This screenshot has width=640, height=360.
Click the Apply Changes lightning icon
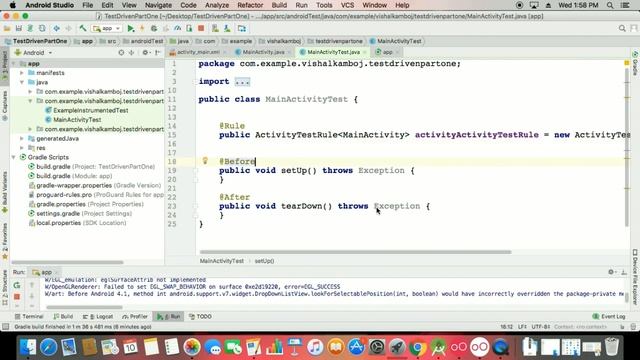(x=142, y=29)
